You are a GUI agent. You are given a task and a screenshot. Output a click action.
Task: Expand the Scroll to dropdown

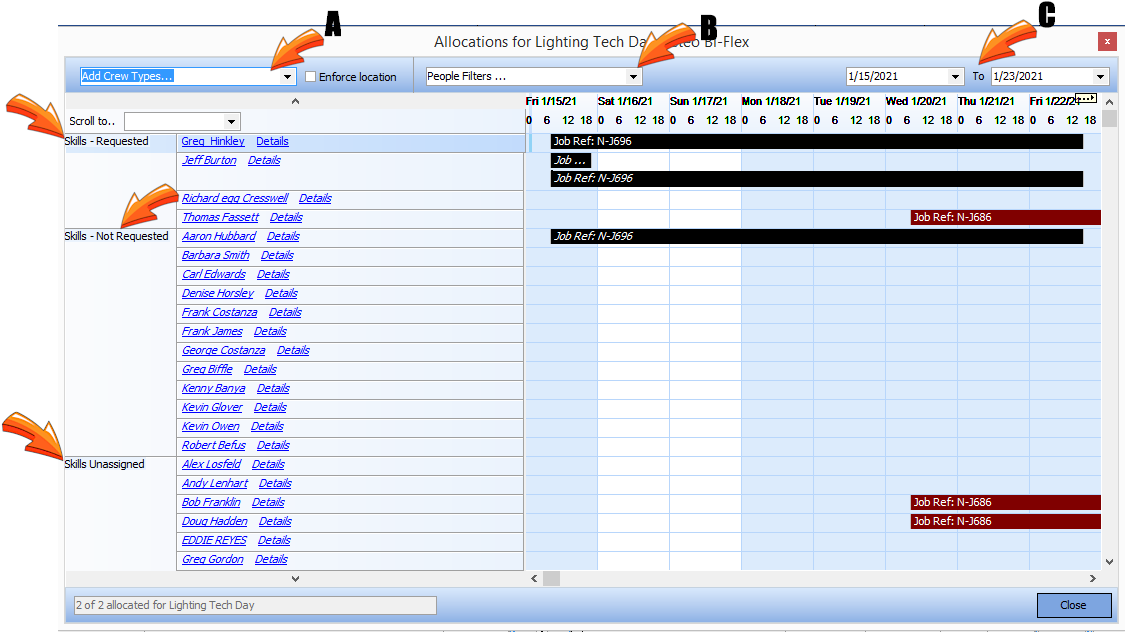[x=232, y=122]
